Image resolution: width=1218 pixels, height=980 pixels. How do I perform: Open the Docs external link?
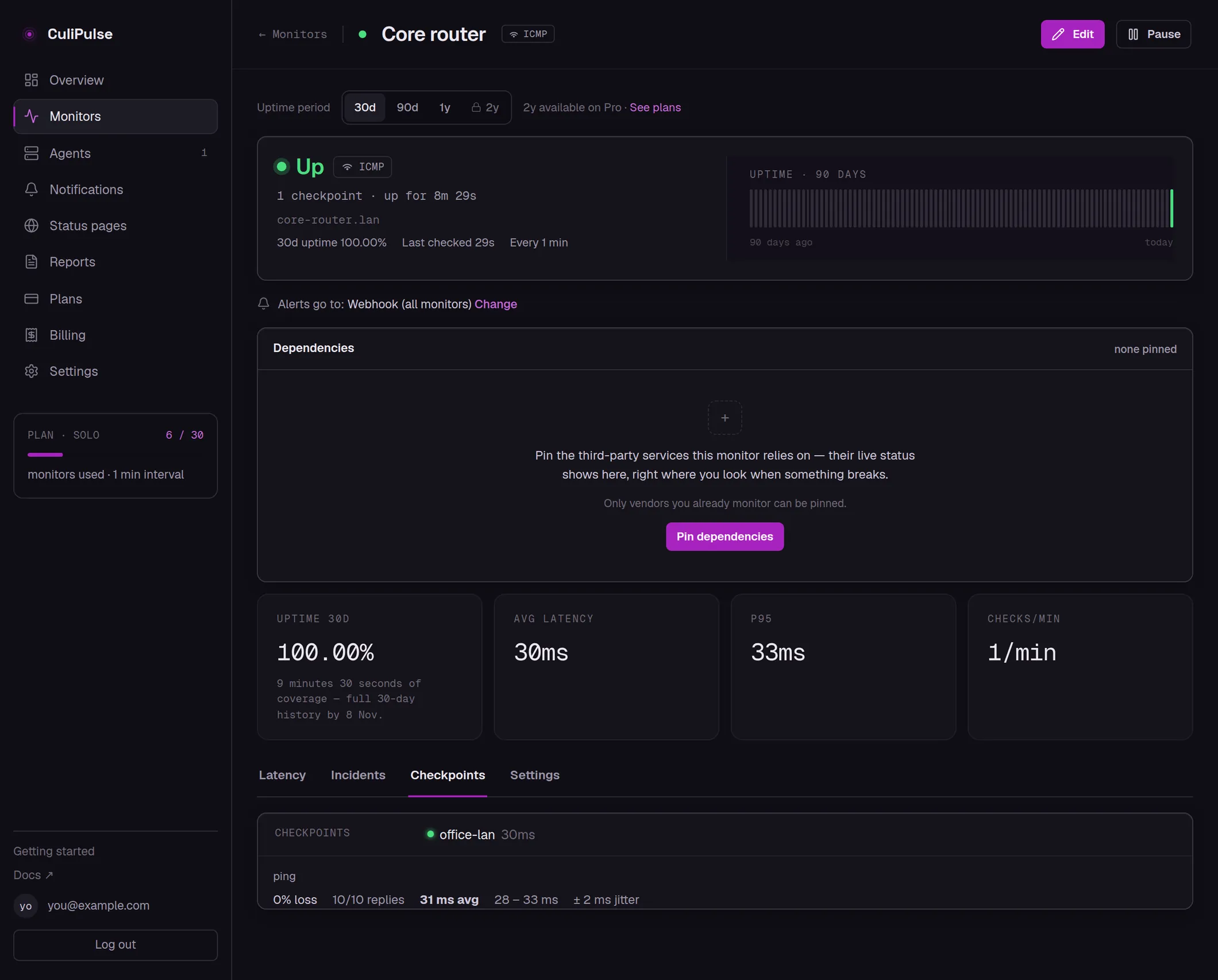[33, 875]
